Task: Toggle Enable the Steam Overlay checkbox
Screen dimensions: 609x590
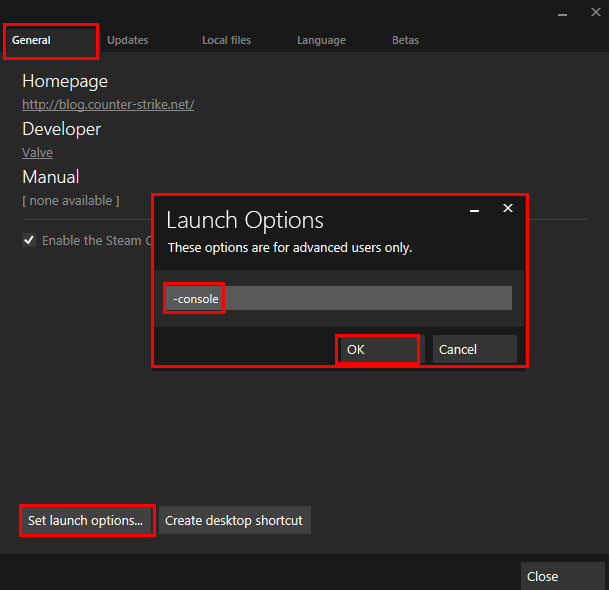Action: (29, 240)
